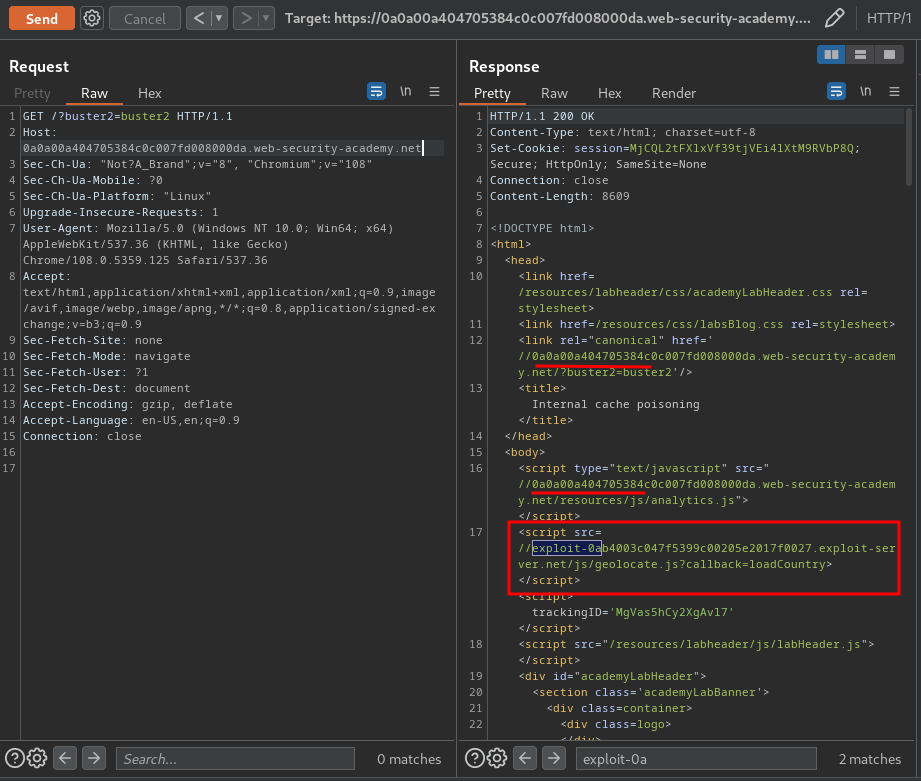Open Request pane hamburger menu

pos(435,92)
